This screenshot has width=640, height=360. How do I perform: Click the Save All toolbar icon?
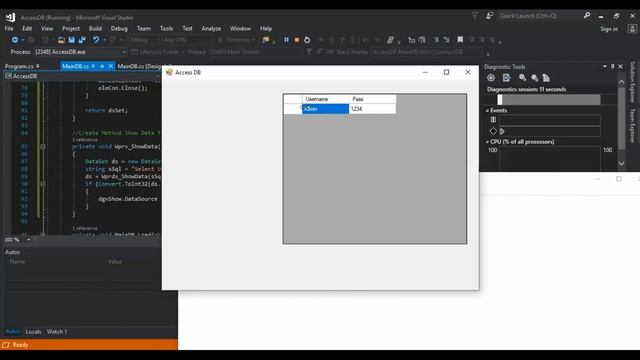click(x=82, y=40)
